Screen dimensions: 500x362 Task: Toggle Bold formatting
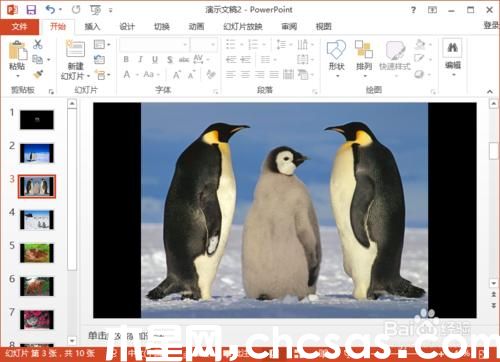126,59
